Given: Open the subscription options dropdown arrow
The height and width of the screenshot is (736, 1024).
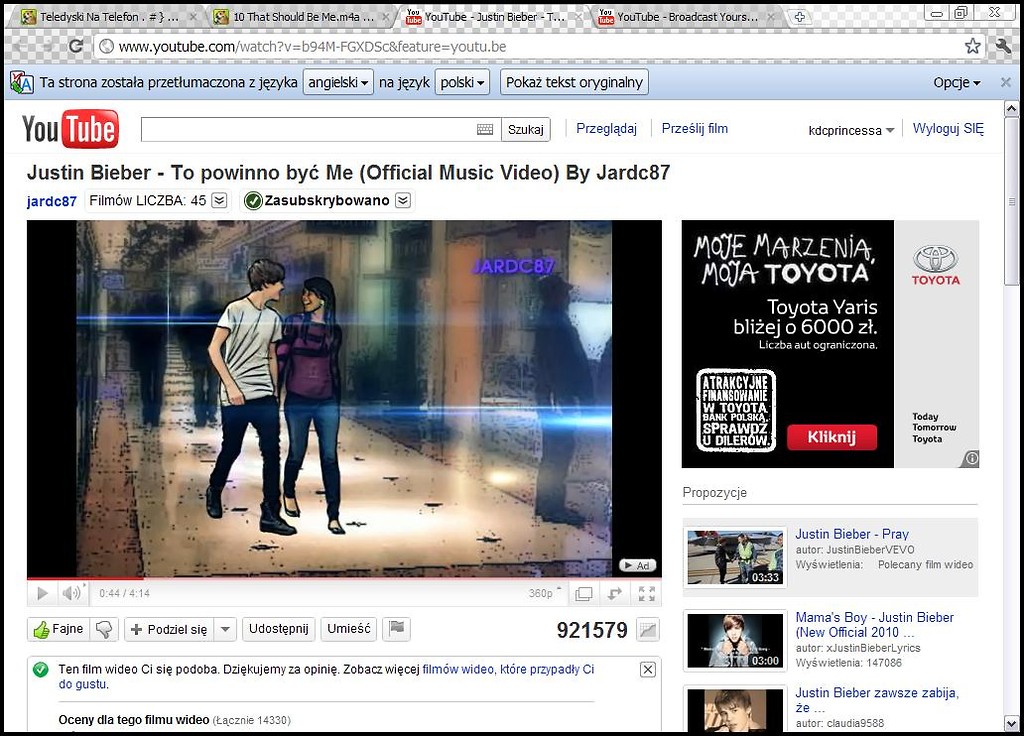Looking at the screenshot, I should pos(404,200).
